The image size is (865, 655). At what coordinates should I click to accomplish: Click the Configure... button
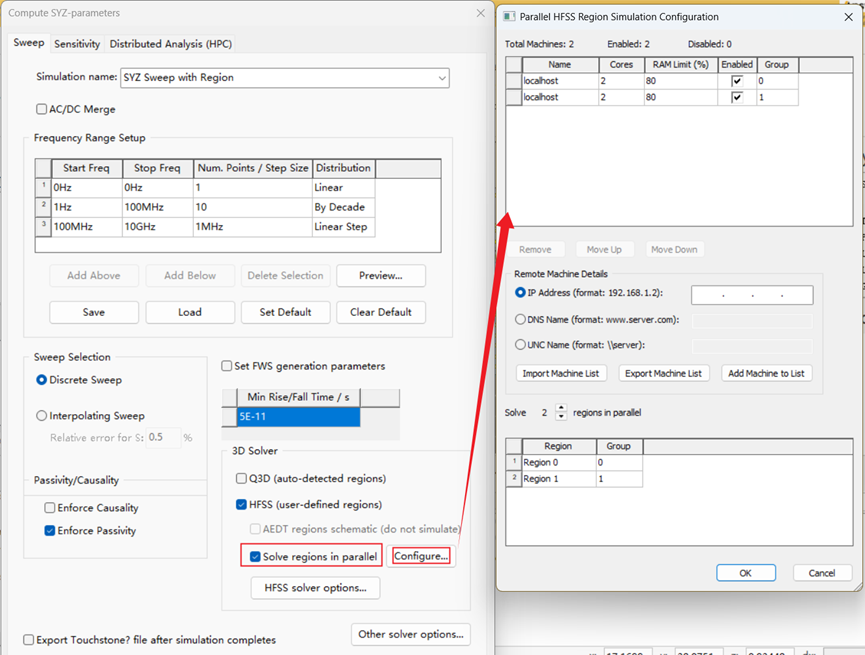[x=420, y=556]
